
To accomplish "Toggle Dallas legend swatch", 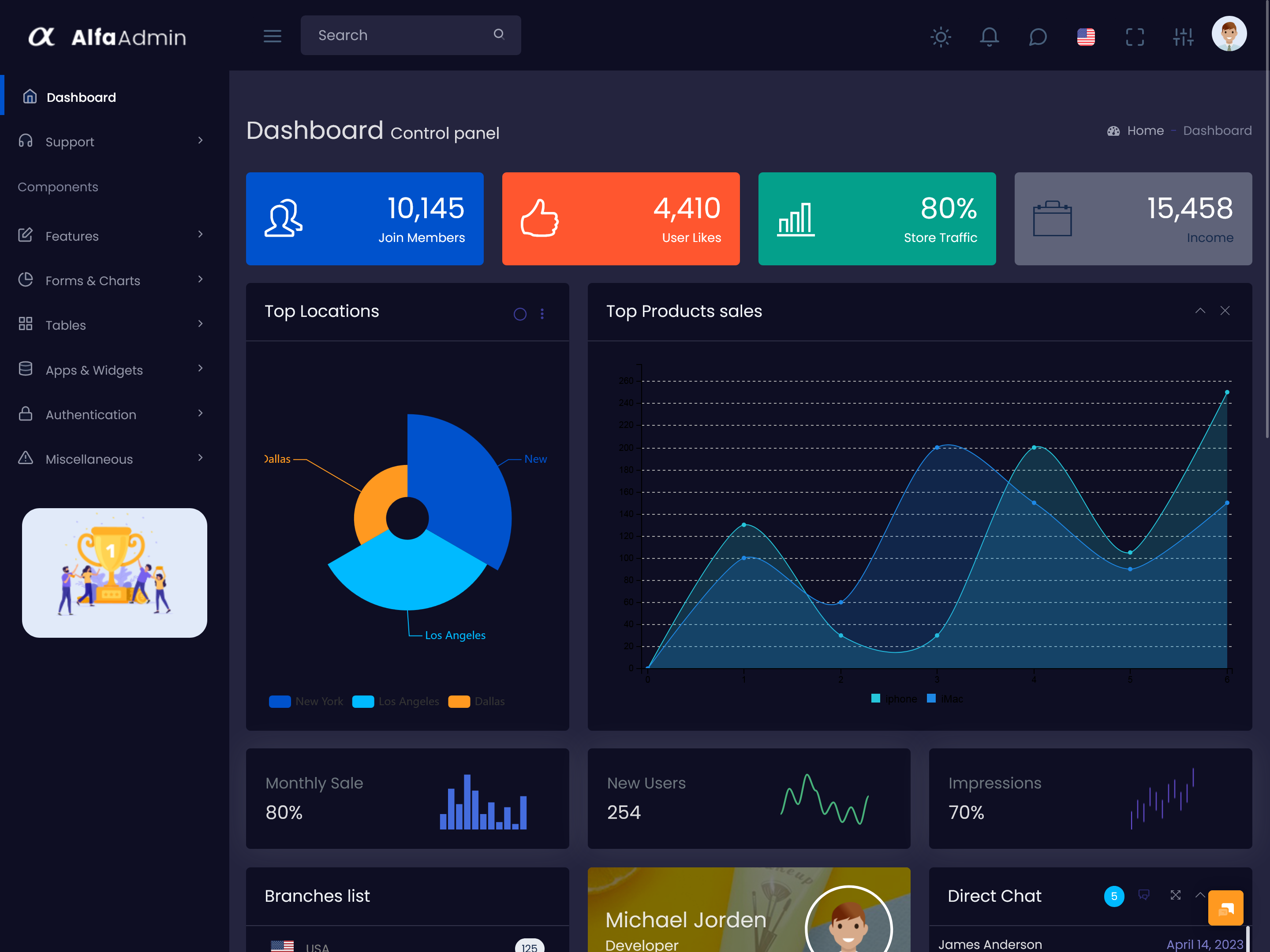I will [x=459, y=701].
